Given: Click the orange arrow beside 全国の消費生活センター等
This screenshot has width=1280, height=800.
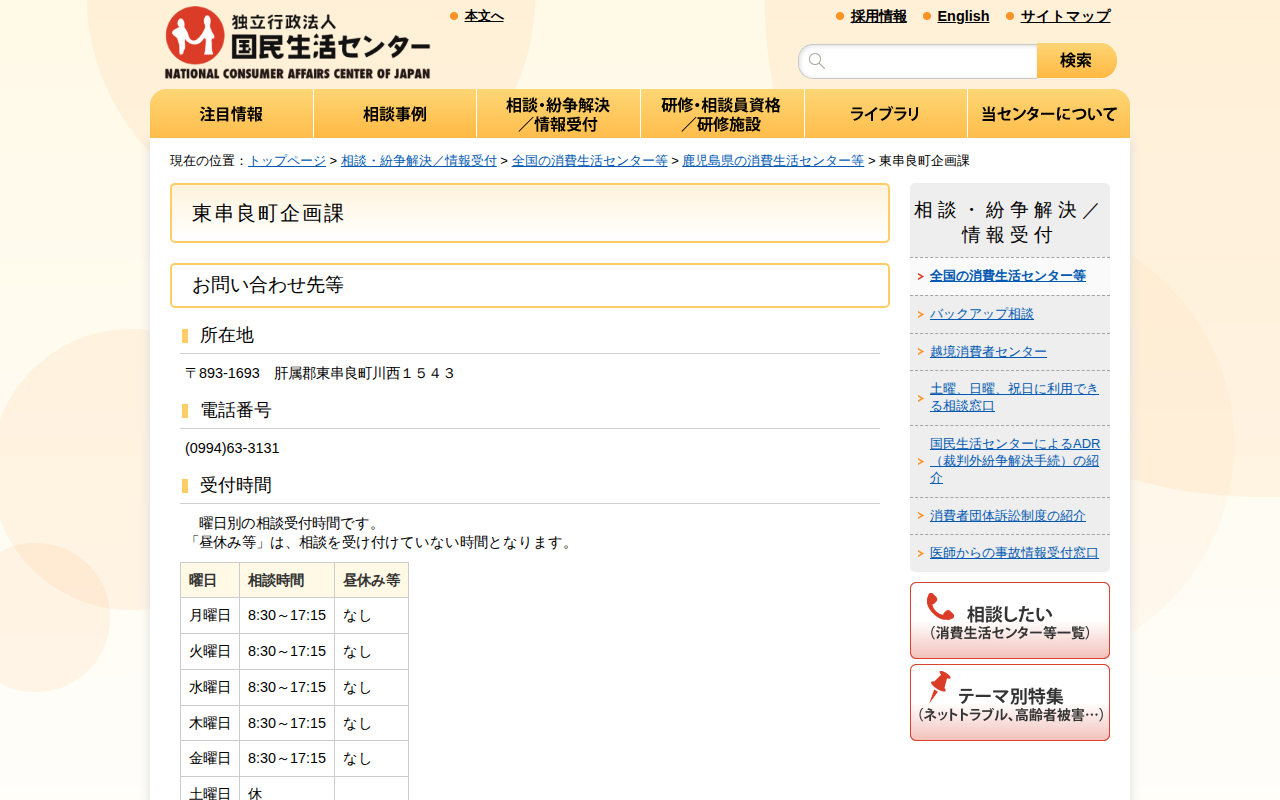Looking at the screenshot, I should (x=919, y=275).
